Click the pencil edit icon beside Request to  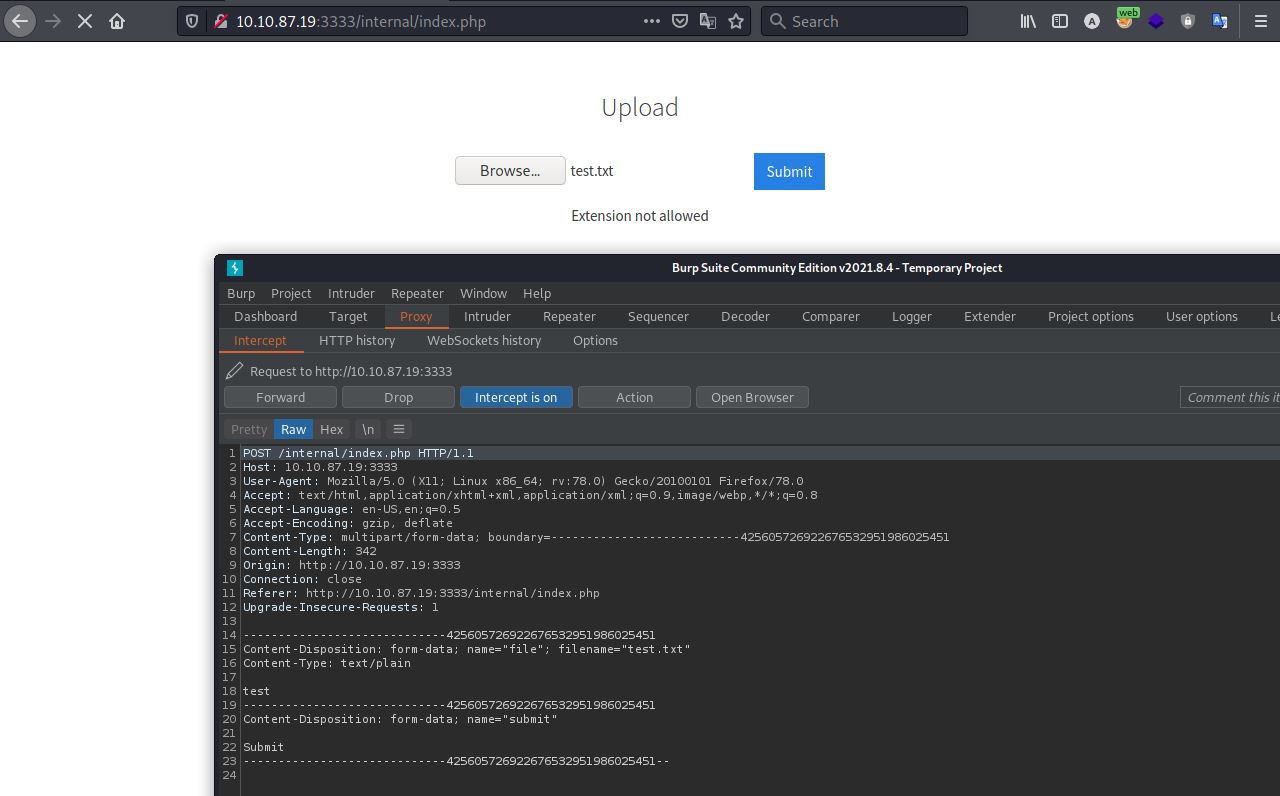[235, 371]
